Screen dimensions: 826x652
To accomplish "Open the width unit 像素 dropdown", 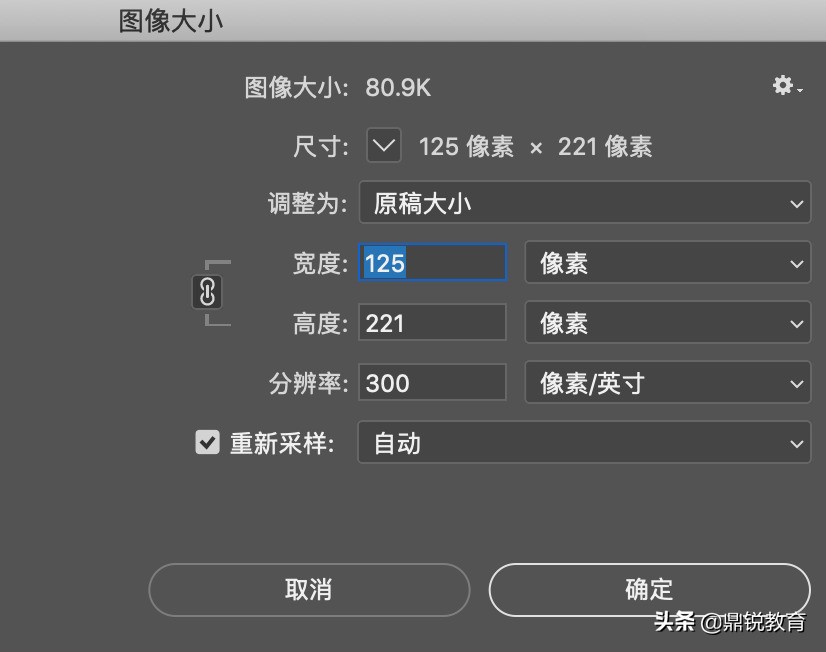I will [667, 262].
